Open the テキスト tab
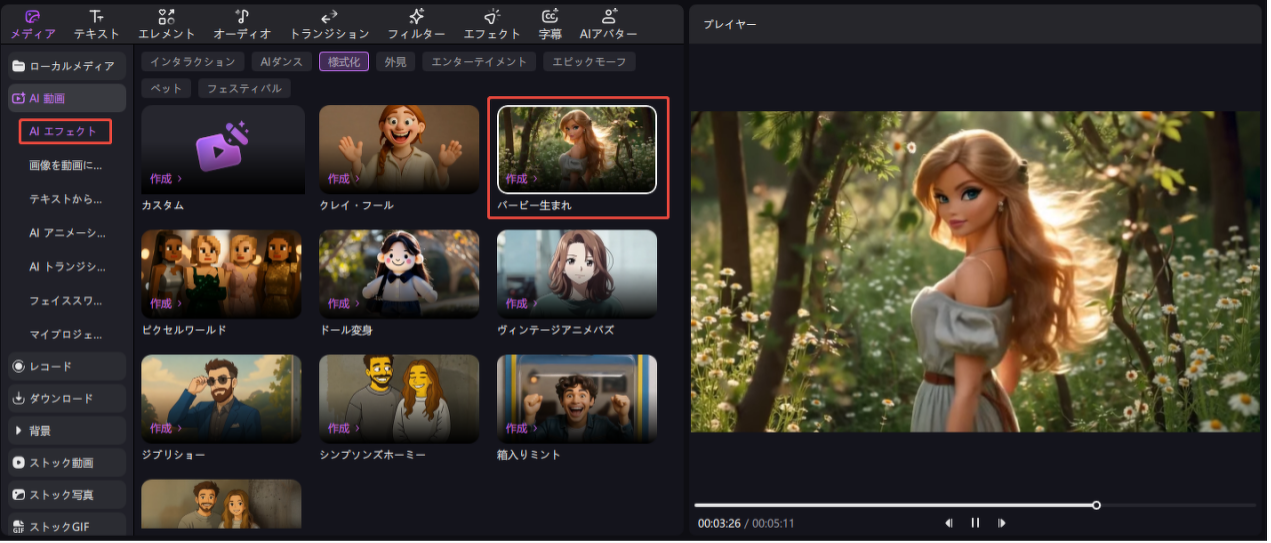This screenshot has width=1271, height=543. pos(96,25)
